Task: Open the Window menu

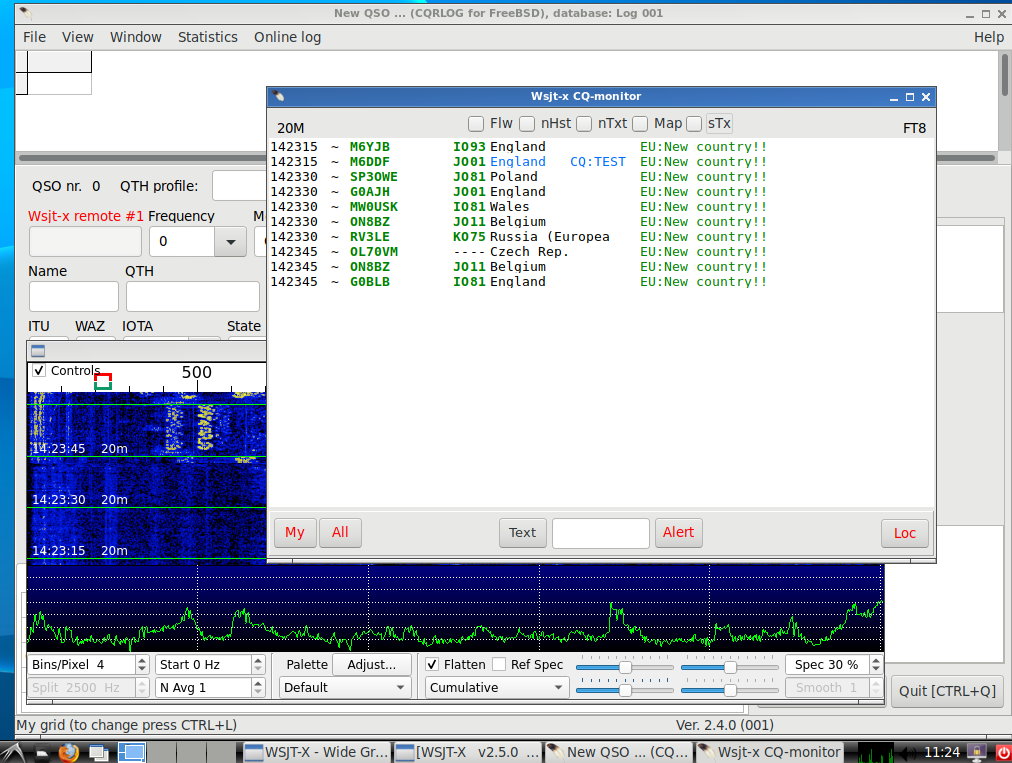Action: point(136,37)
